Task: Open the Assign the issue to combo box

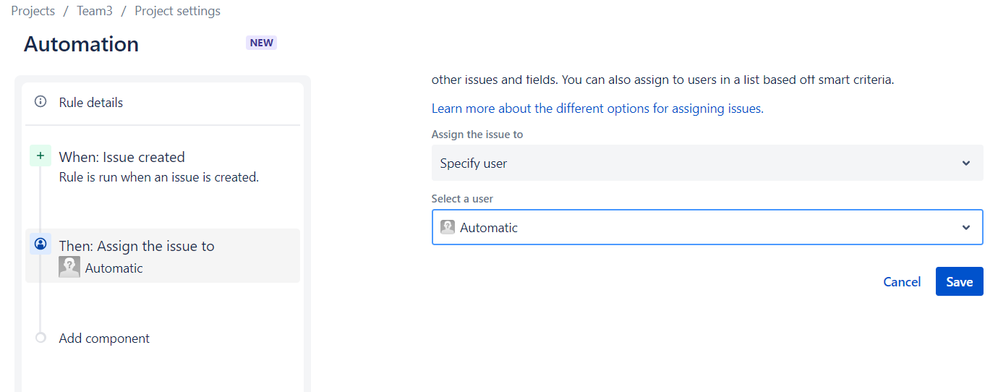Action: (707, 163)
